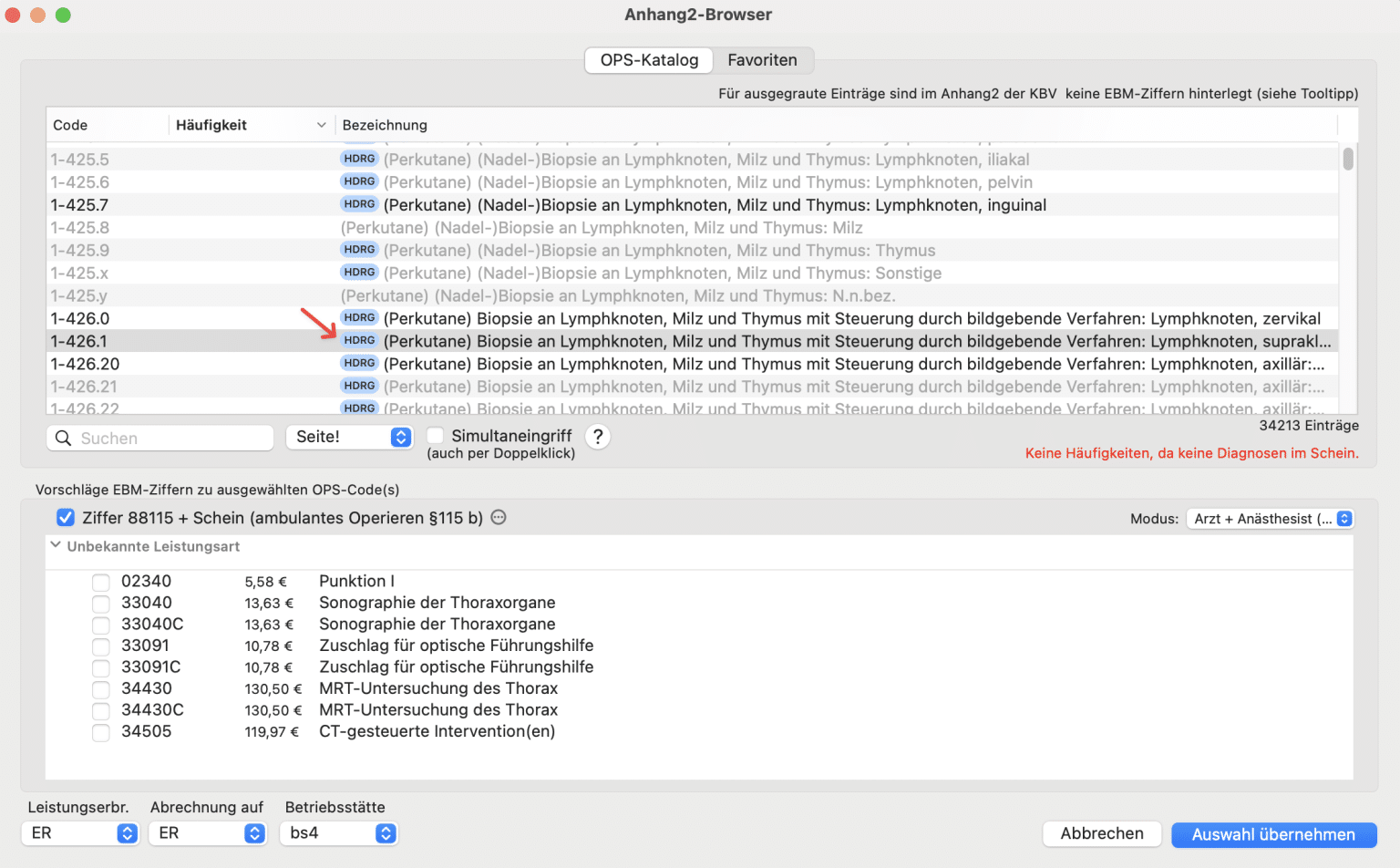Click HDRG badge on row 1-426.20
The width and height of the screenshot is (1400, 868).
pyautogui.click(x=359, y=364)
